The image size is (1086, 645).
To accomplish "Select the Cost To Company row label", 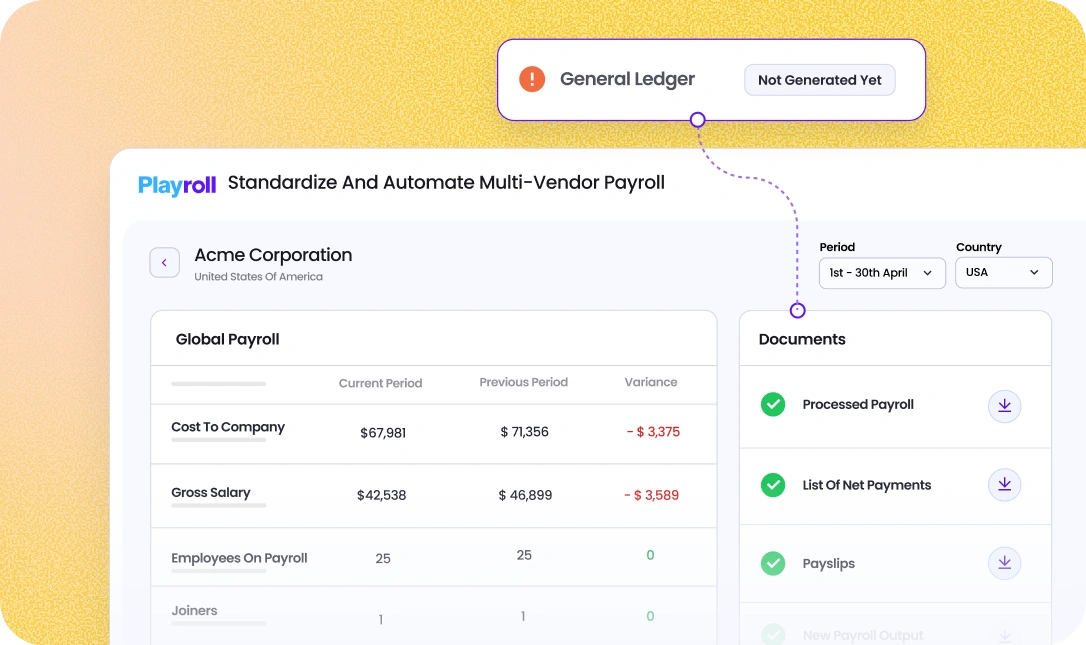I will [228, 427].
